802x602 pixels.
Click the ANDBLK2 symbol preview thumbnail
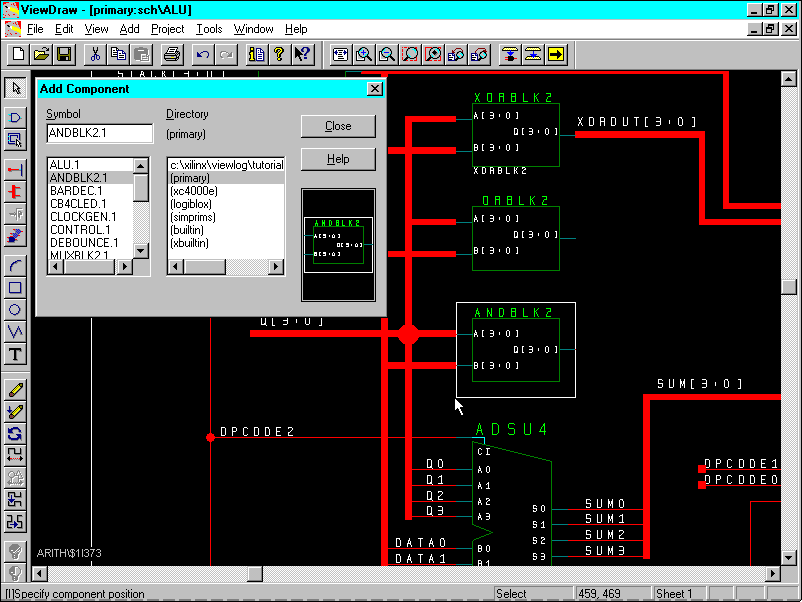click(x=338, y=245)
